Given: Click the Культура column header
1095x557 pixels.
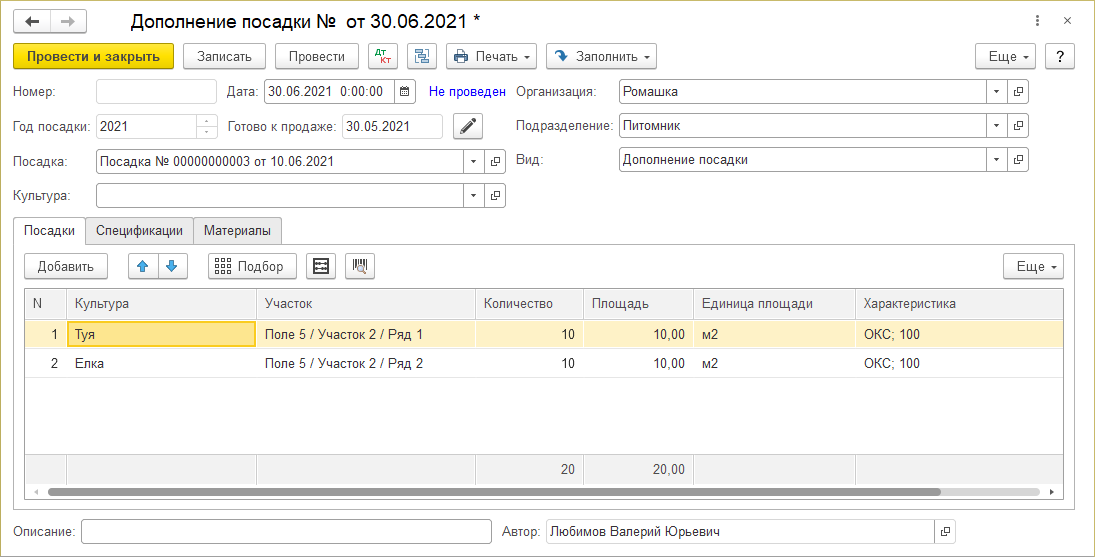Looking at the screenshot, I should (x=161, y=304).
